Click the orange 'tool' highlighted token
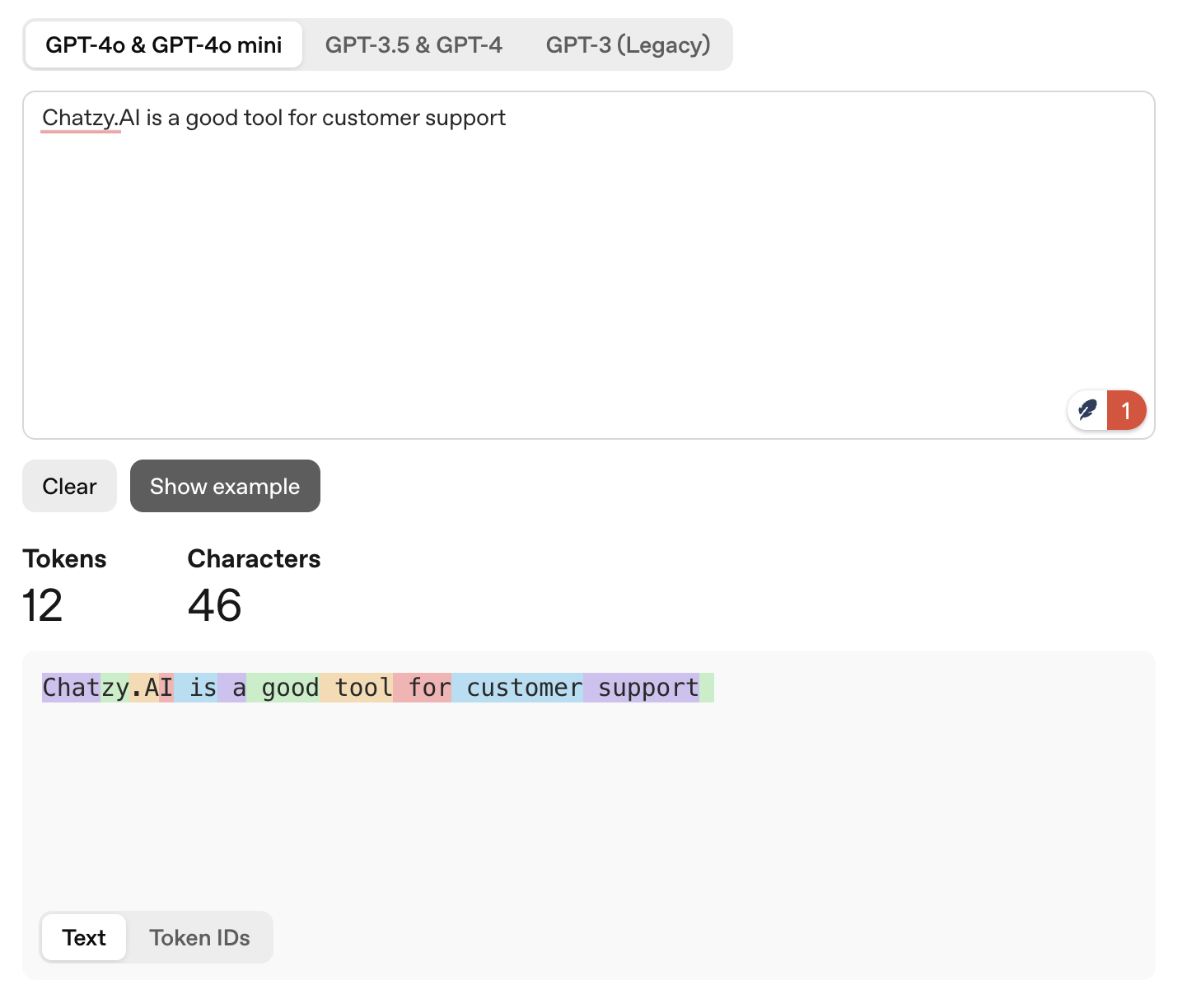Viewport: 1201px width, 1008px height. click(x=357, y=688)
